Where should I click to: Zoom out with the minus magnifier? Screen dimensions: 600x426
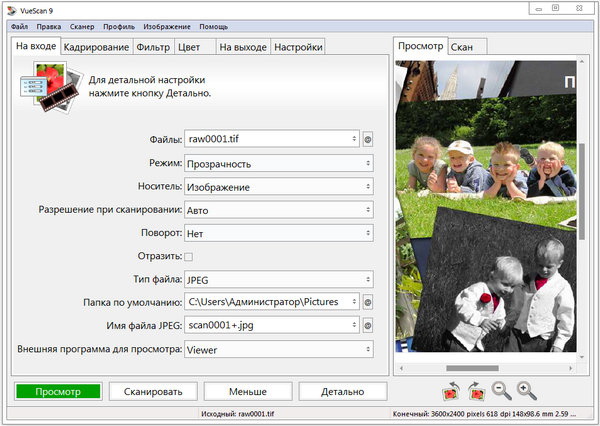(x=501, y=391)
